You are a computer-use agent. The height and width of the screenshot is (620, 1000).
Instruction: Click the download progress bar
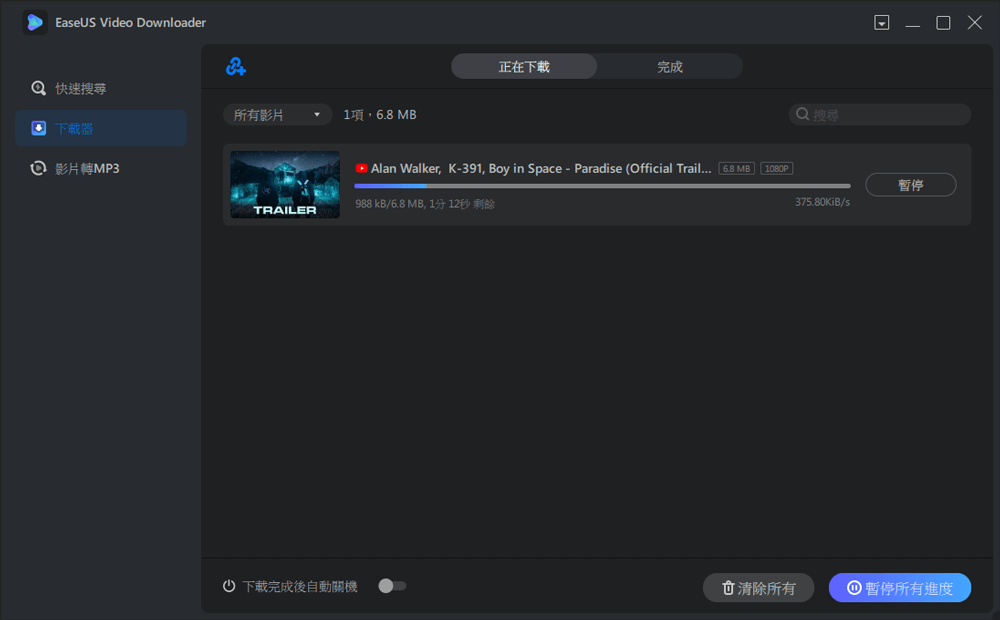pos(602,186)
